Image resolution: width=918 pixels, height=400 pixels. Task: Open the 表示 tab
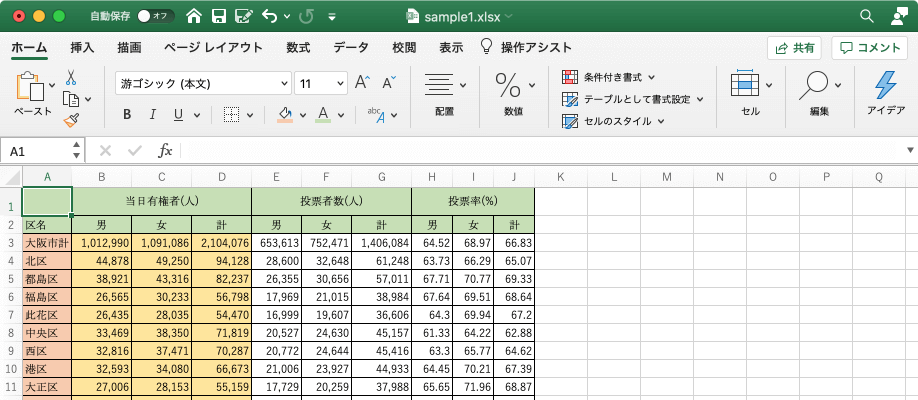451,48
